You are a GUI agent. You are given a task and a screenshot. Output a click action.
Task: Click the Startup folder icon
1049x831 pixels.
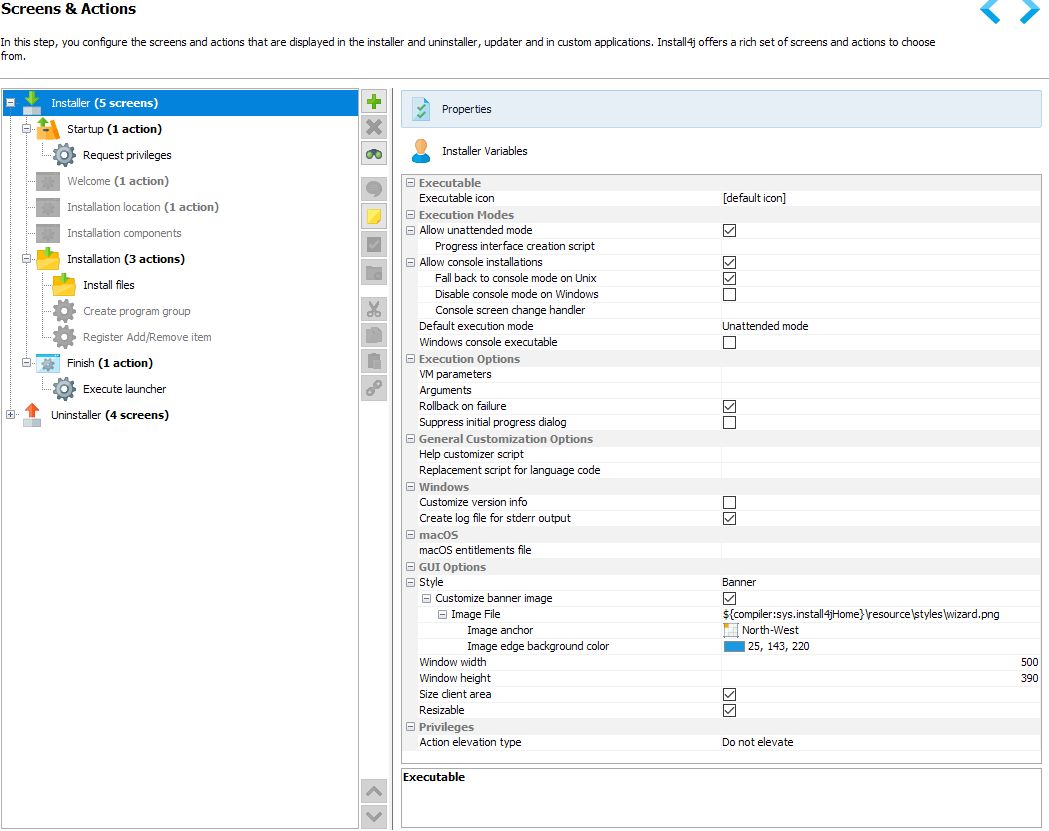pos(47,128)
